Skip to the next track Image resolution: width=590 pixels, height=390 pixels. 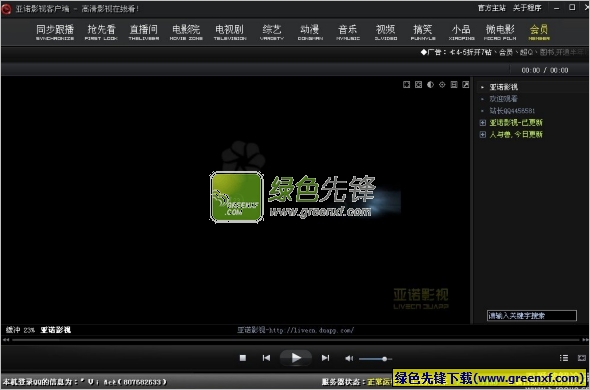click(325, 358)
